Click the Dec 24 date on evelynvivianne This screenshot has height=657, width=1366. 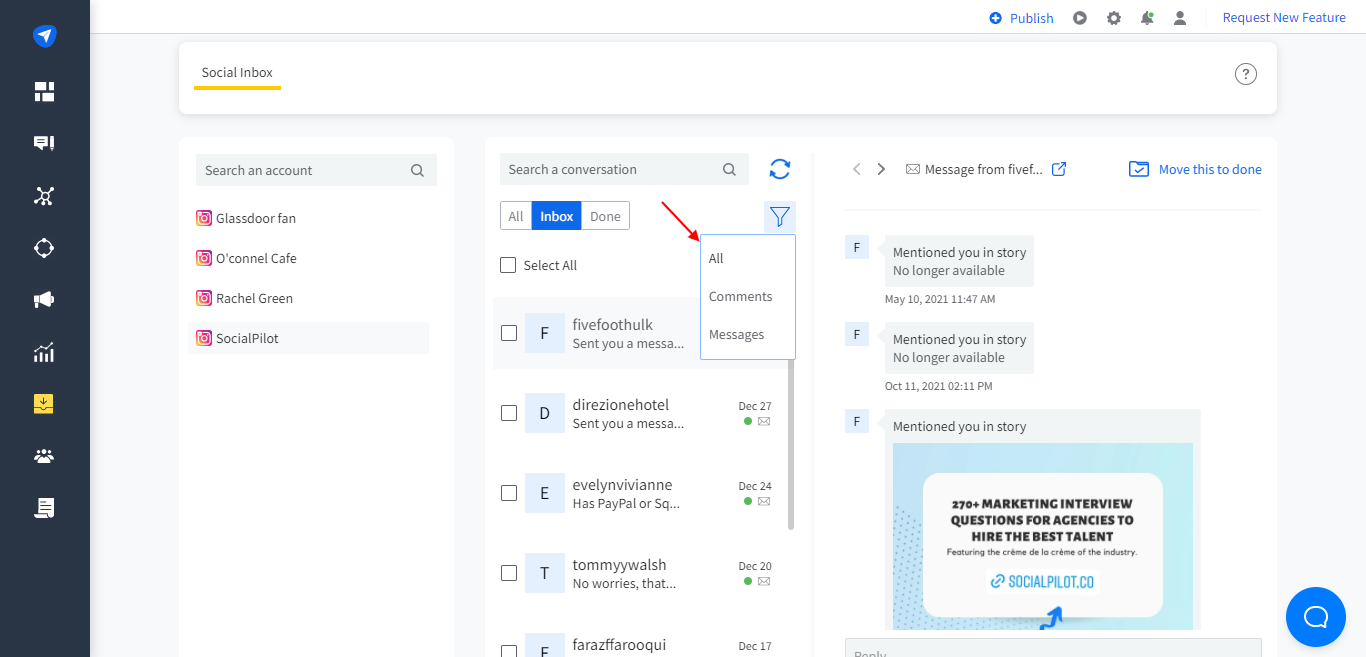tap(755, 486)
